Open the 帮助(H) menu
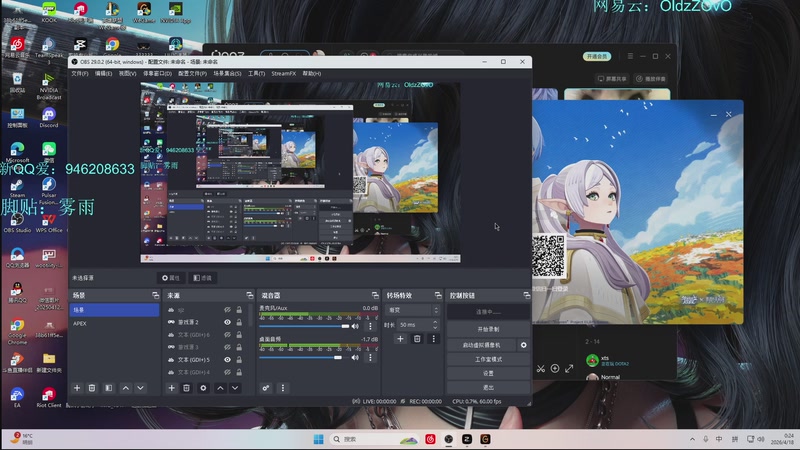Screen dimensions: 800x450 point(312,73)
